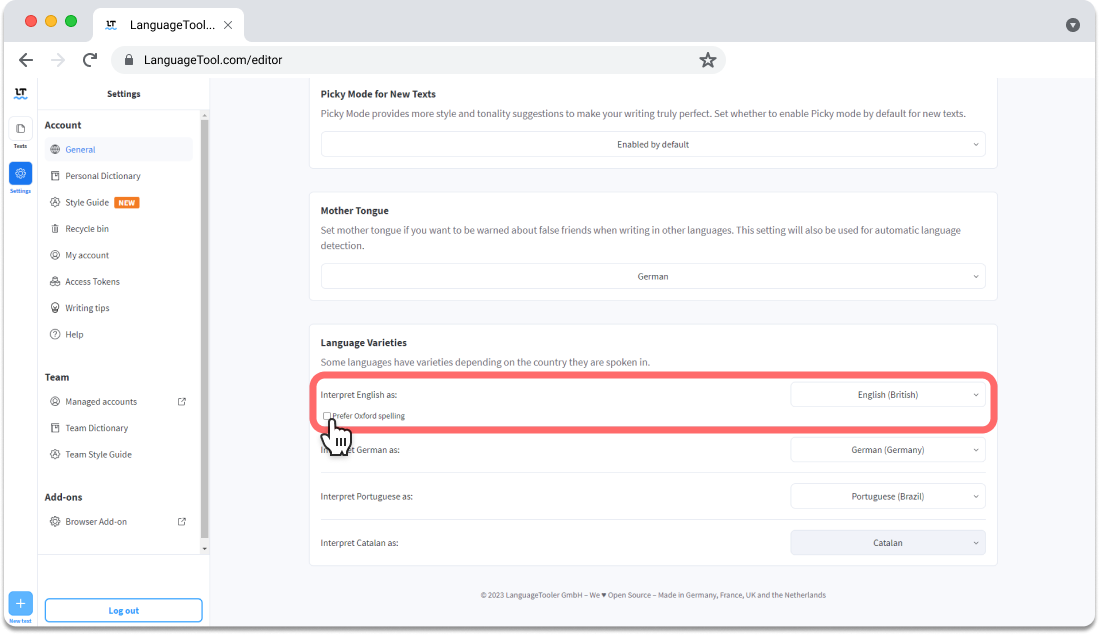The height and width of the screenshot is (635, 1099).
Task: Click the lock icon in the address bar
Action: (129, 60)
